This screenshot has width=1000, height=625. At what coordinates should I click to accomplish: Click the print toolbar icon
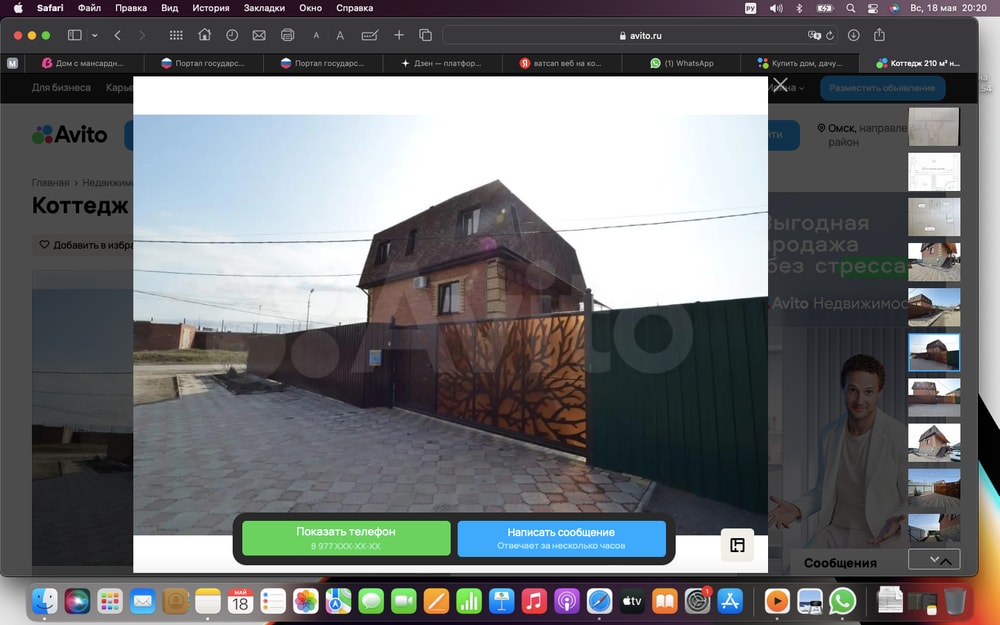click(x=287, y=35)
